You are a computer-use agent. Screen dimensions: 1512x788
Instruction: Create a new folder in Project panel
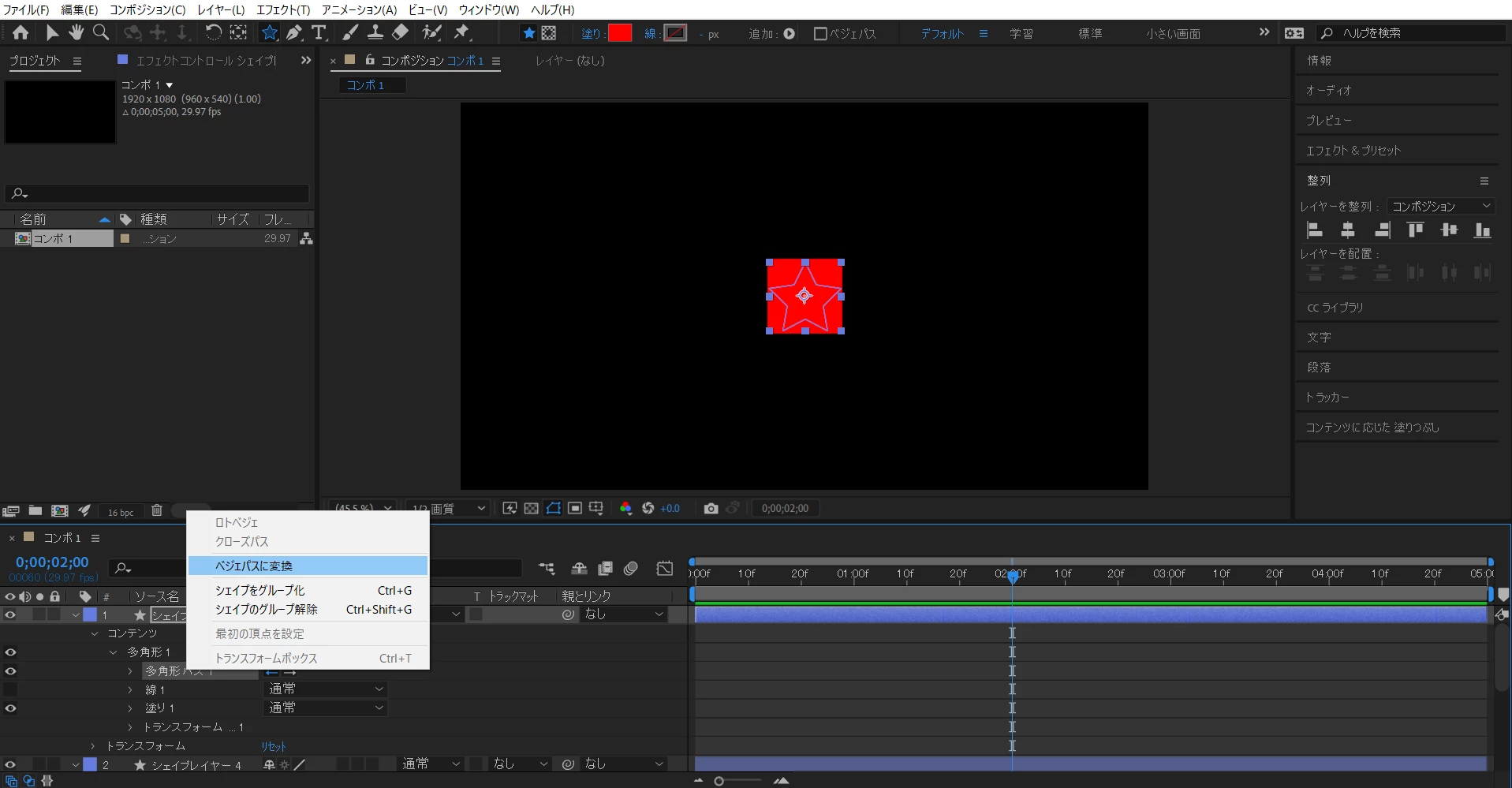tap(35, 511)
